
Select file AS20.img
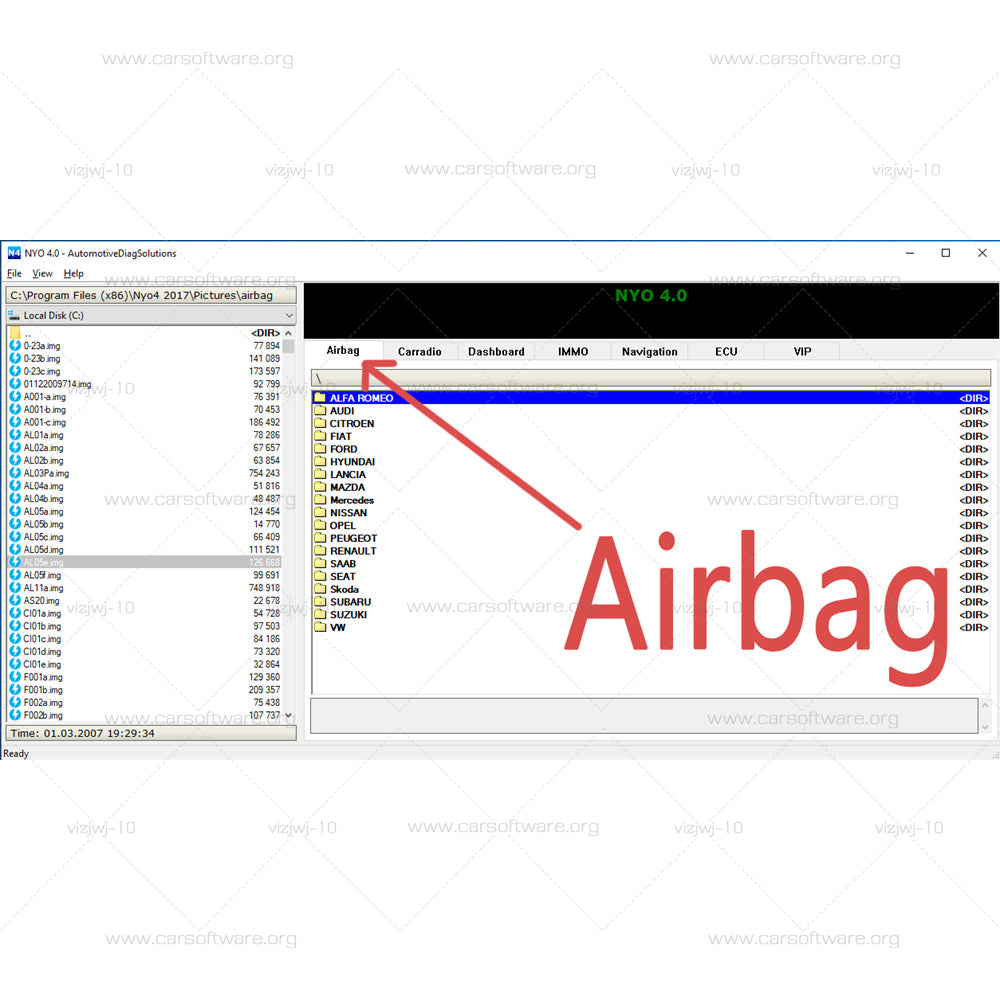tap(145, 601)
